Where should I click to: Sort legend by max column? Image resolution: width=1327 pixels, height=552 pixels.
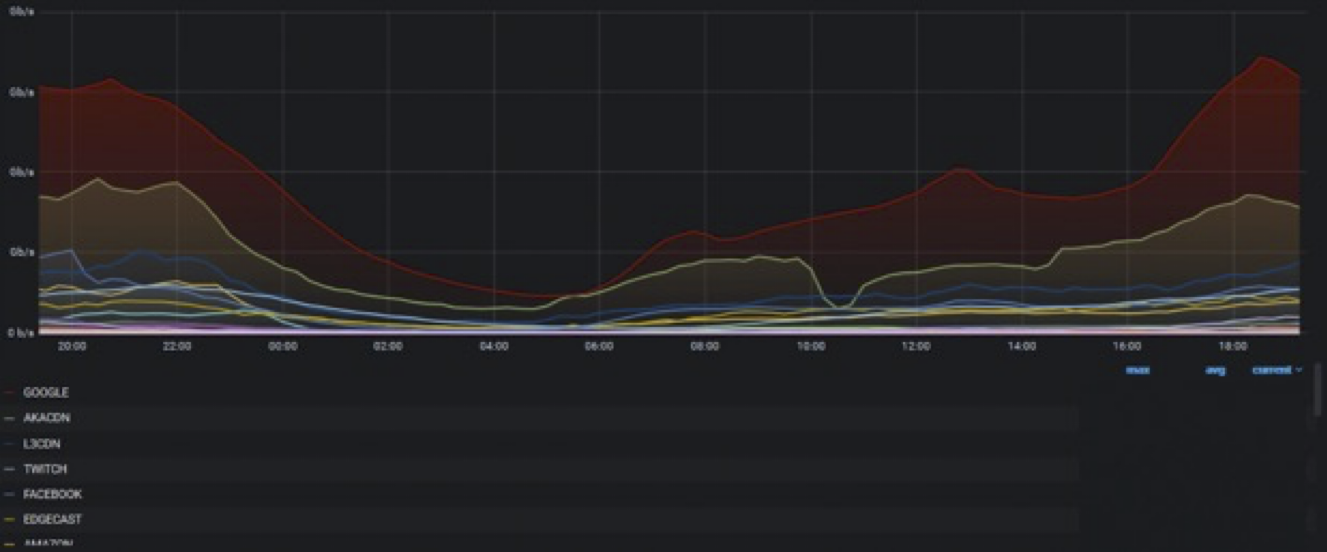1138,370
